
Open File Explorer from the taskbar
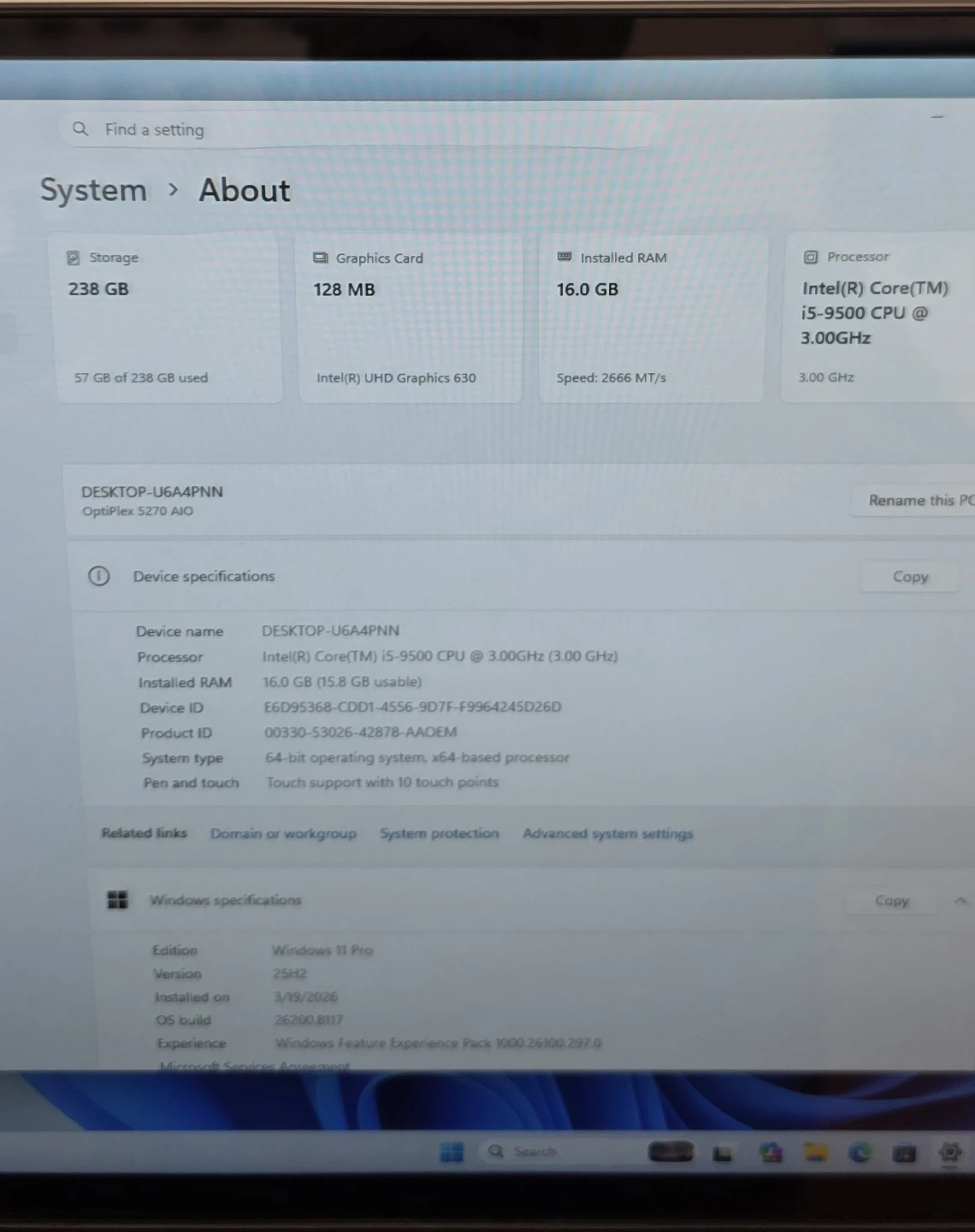(815, 1152)
